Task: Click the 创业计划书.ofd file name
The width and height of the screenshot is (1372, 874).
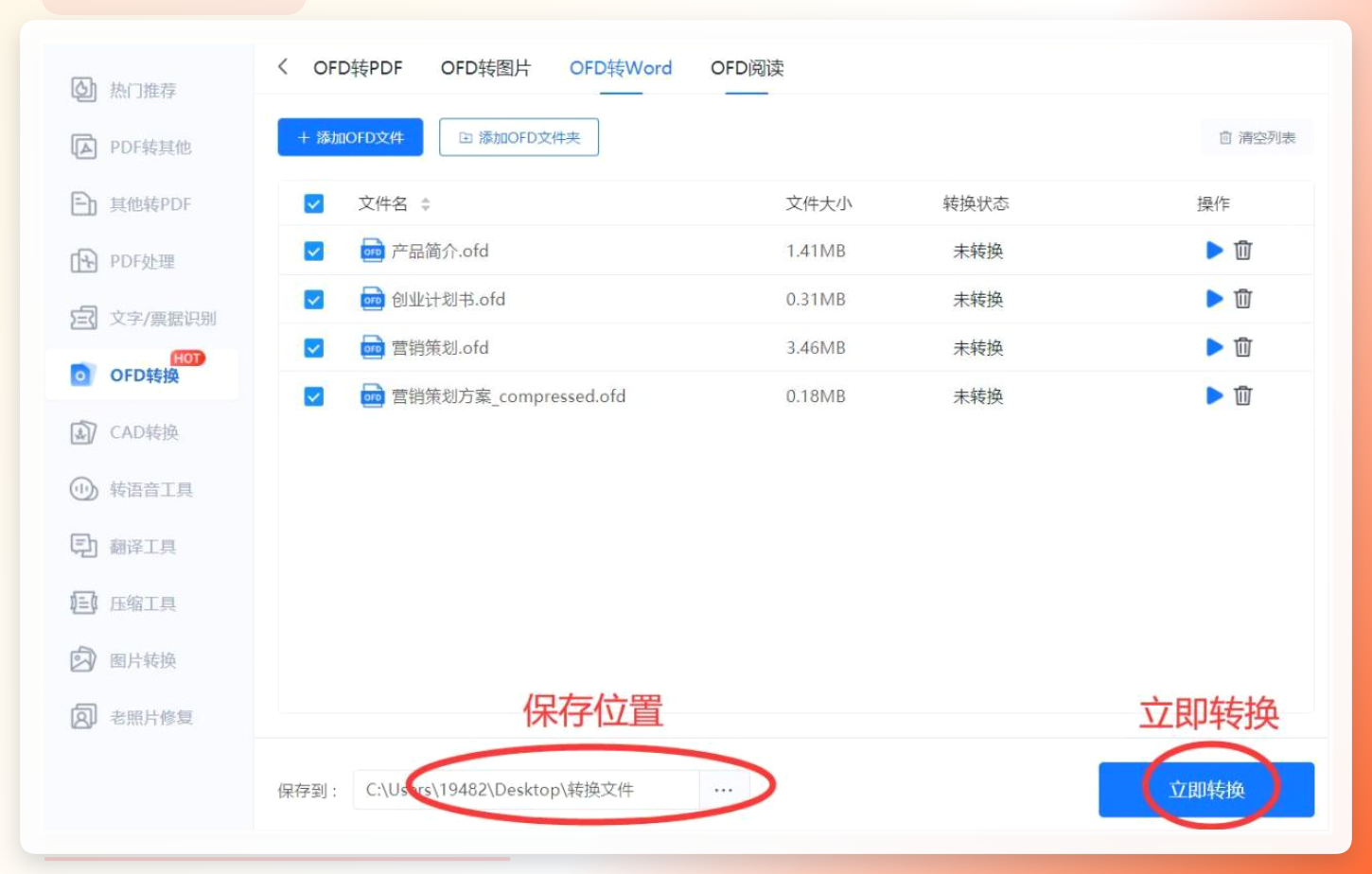Action: click(449, 299)
